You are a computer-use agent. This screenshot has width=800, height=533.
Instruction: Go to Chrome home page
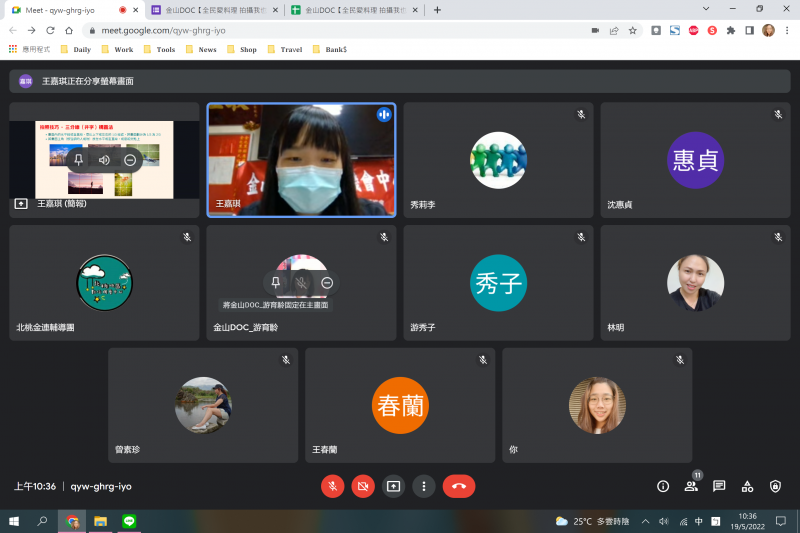69,31
